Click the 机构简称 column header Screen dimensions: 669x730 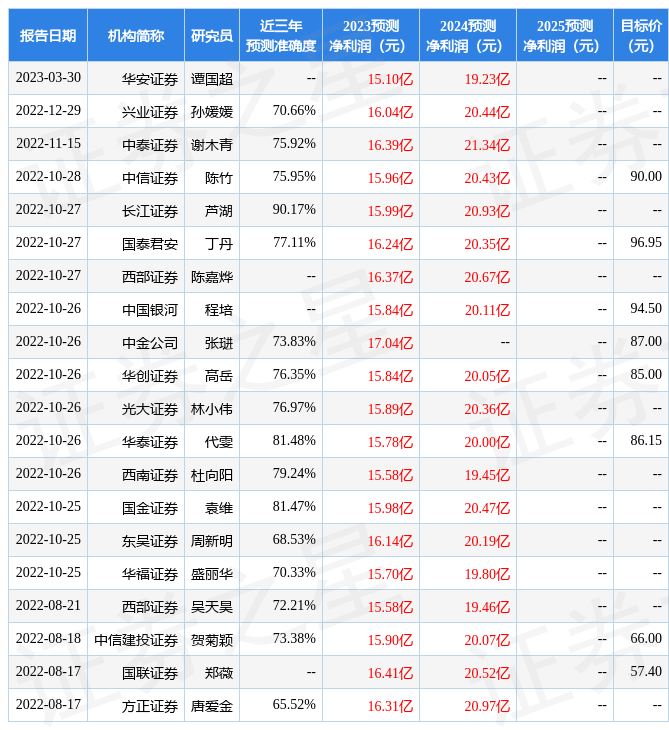click(136, 36)
